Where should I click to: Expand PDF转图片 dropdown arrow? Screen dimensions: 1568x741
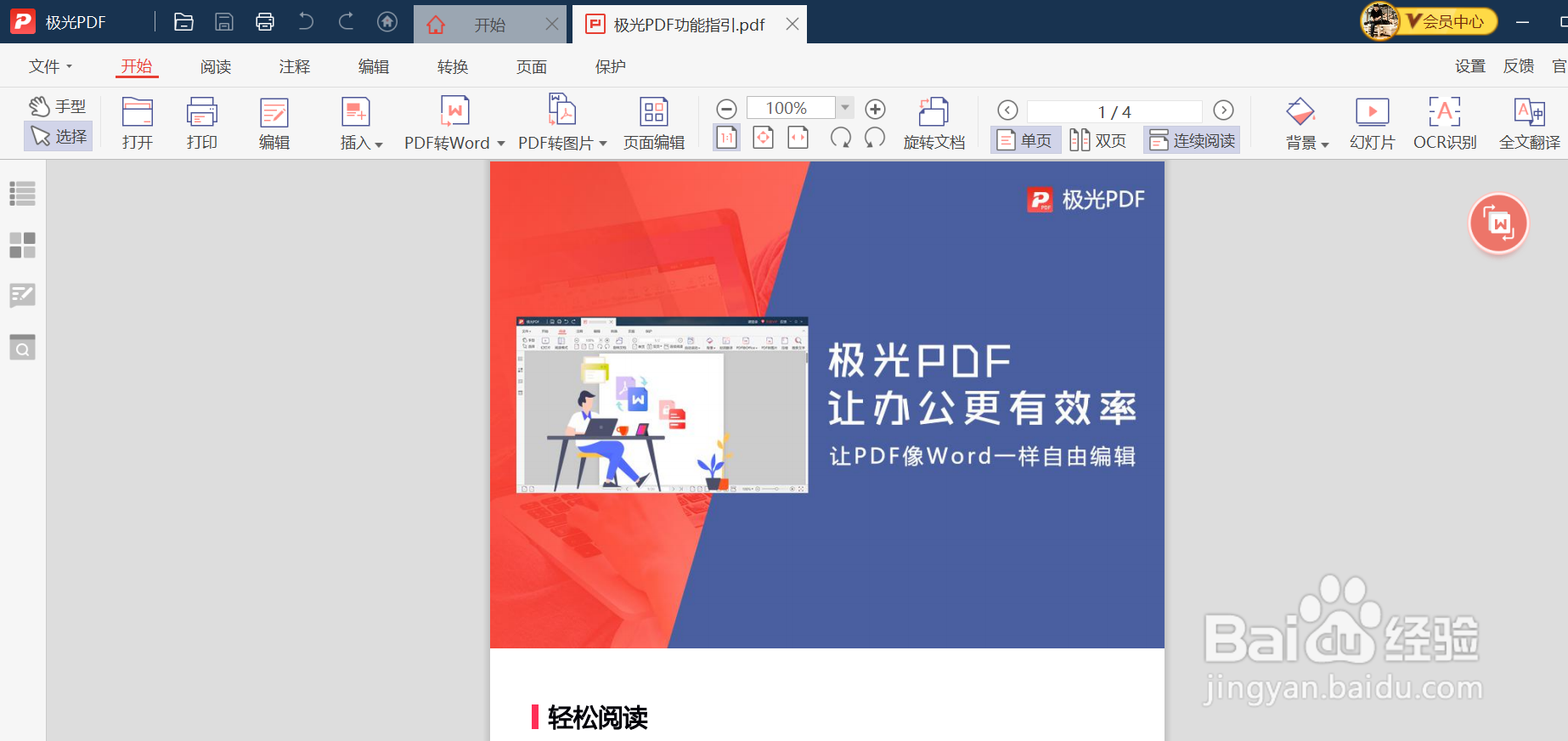(603, 143)
